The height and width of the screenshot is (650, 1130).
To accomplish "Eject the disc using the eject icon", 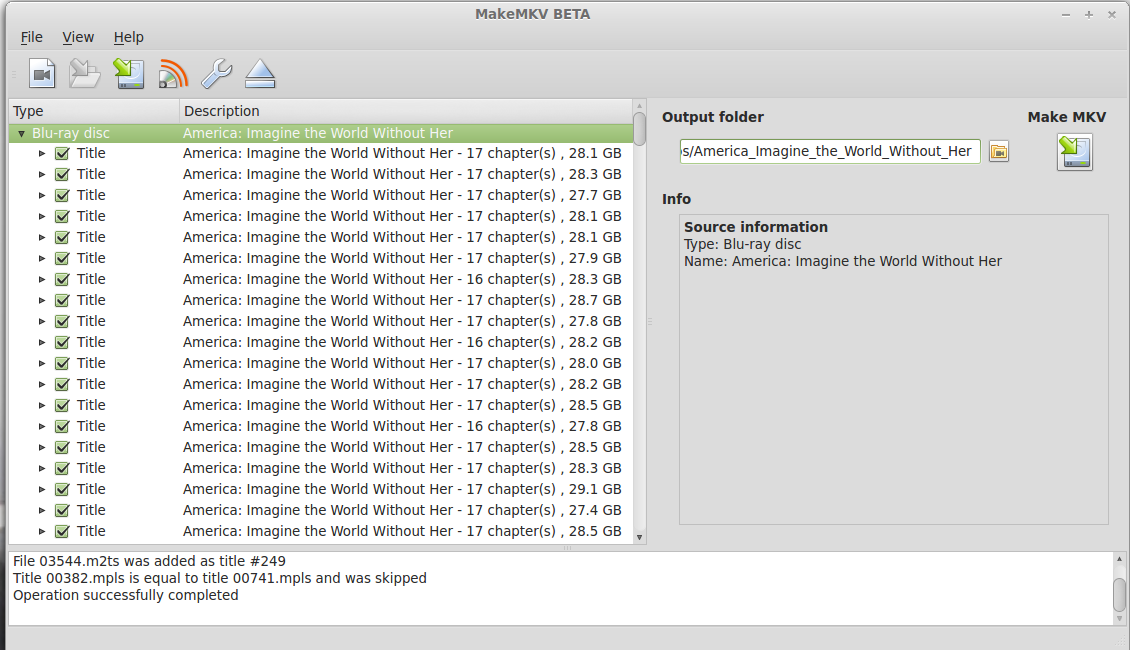I will tap(260, 74).
